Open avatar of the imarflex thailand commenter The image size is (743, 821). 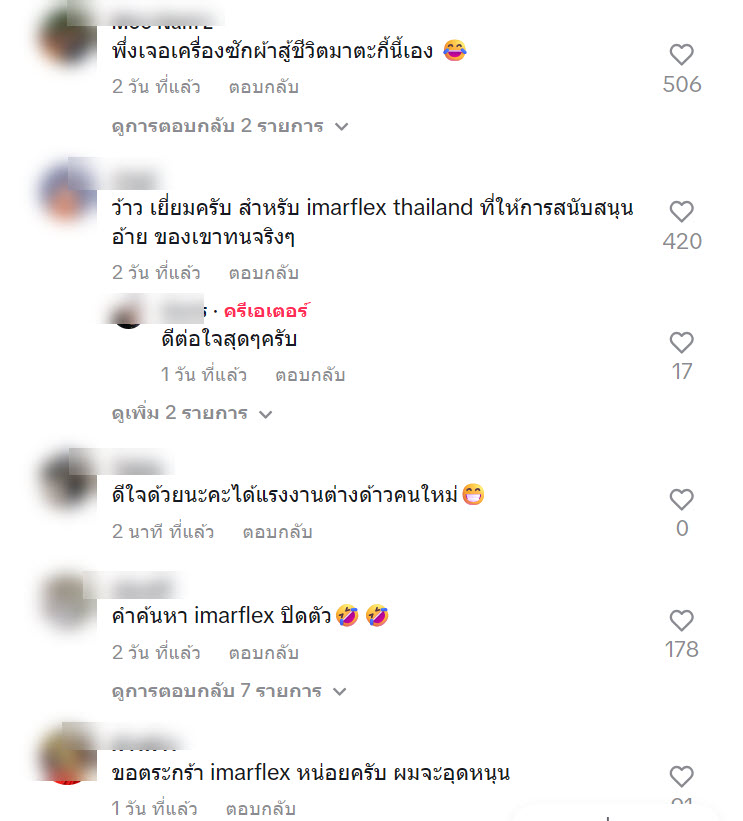68,191
